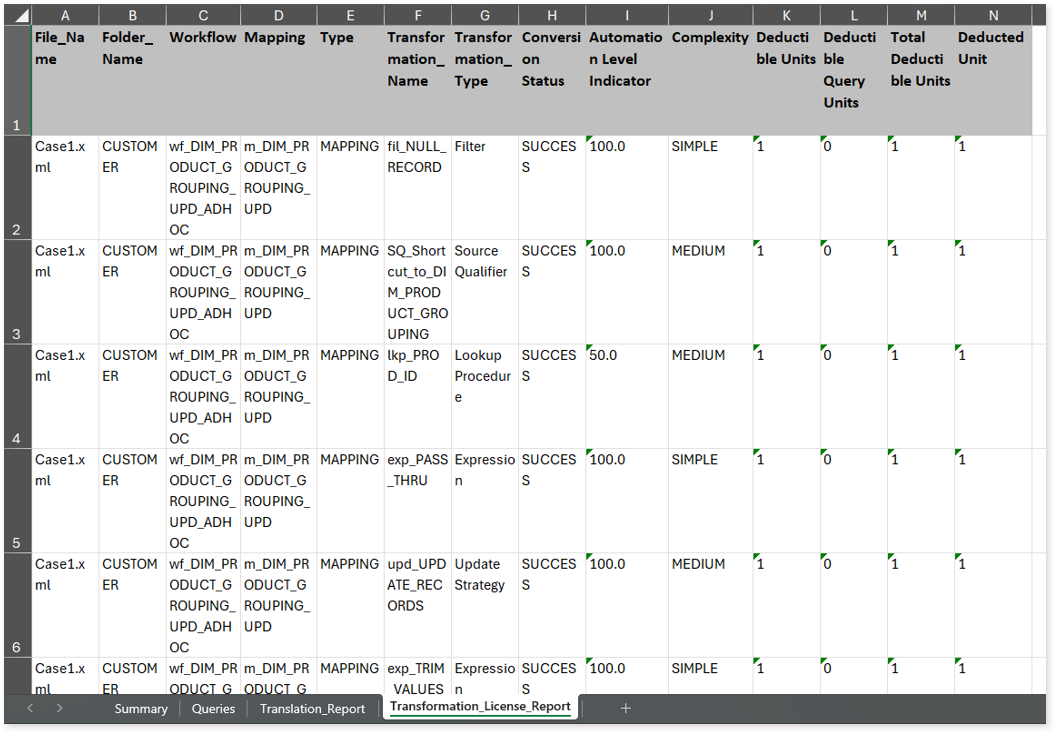
Task: Select row 1 header
Action: (18, 81)
